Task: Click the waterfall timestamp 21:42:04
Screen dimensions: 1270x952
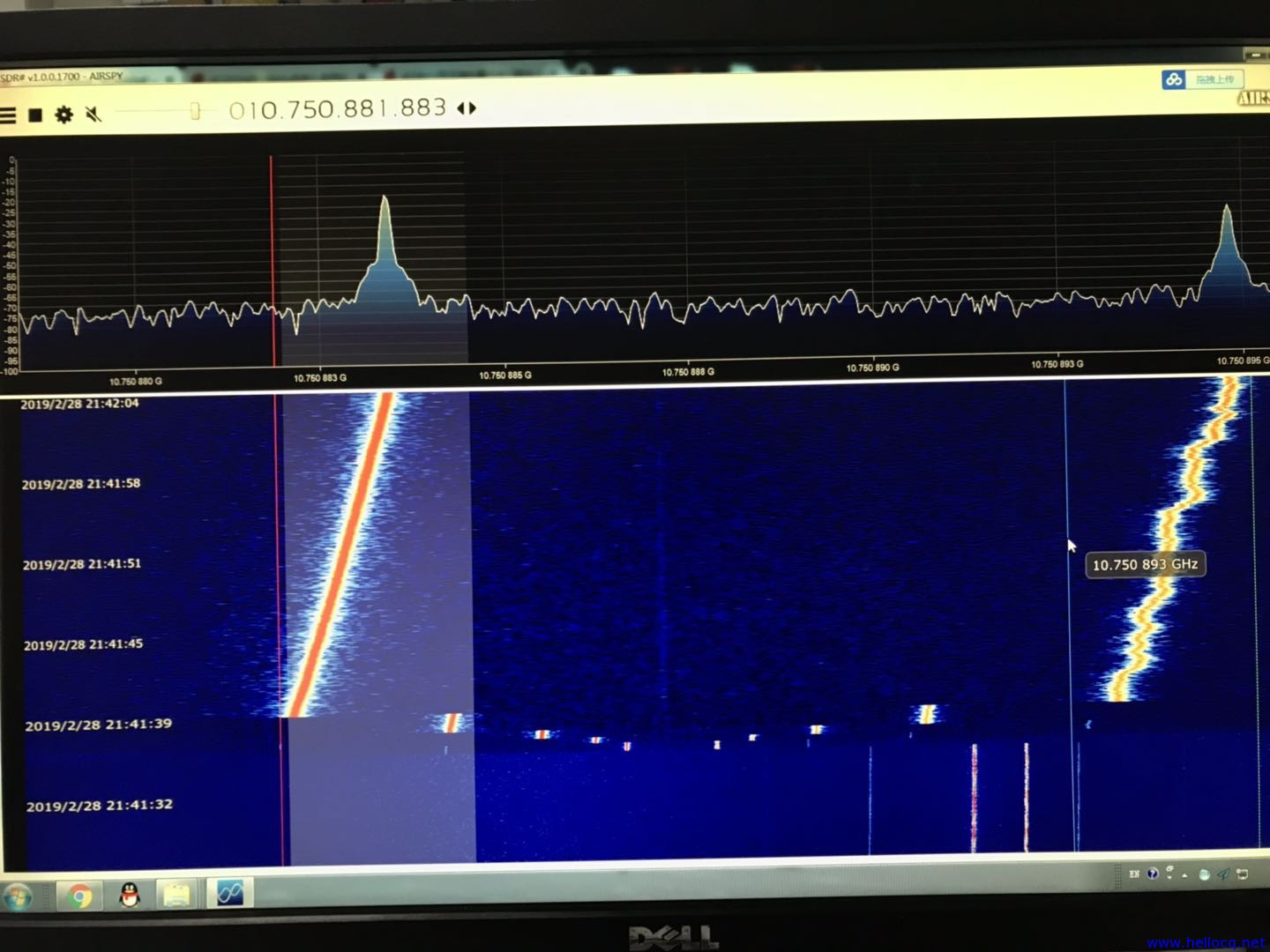Action: 79,404
